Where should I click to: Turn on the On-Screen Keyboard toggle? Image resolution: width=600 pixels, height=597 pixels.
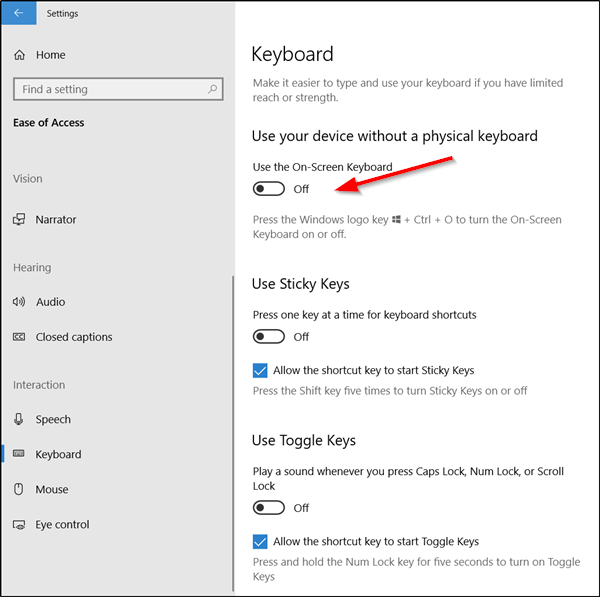269,189
